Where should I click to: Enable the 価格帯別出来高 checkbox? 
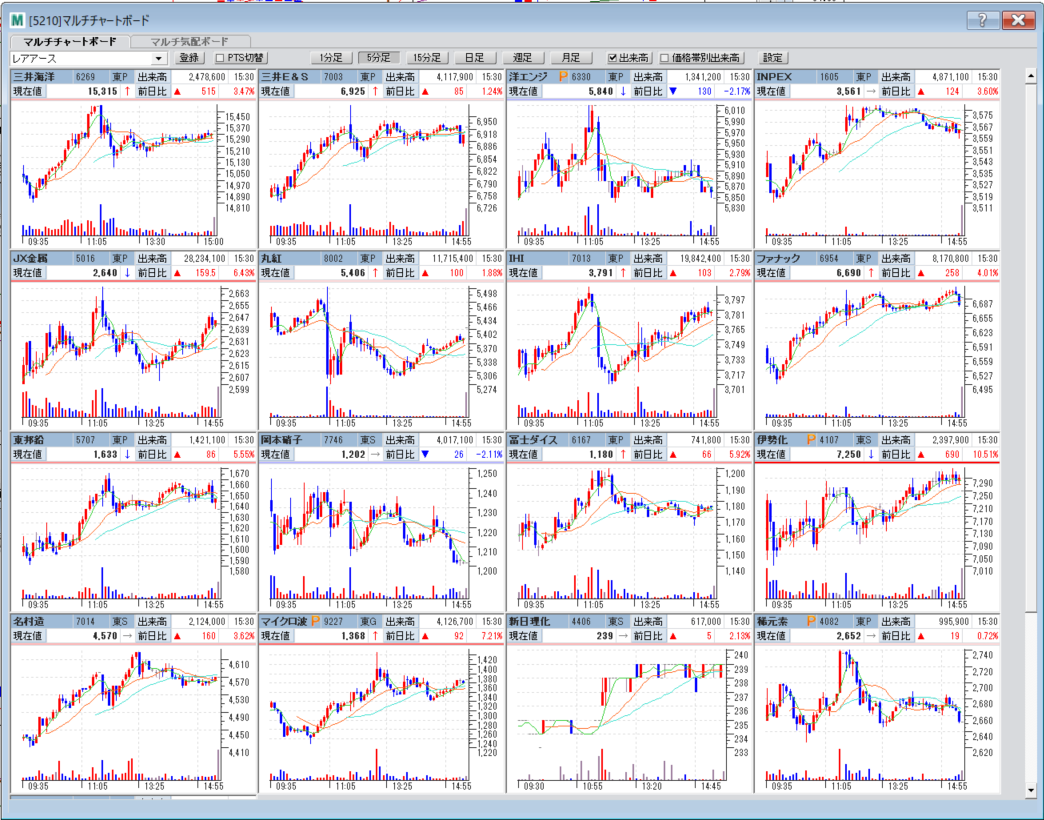click(665, 58)
